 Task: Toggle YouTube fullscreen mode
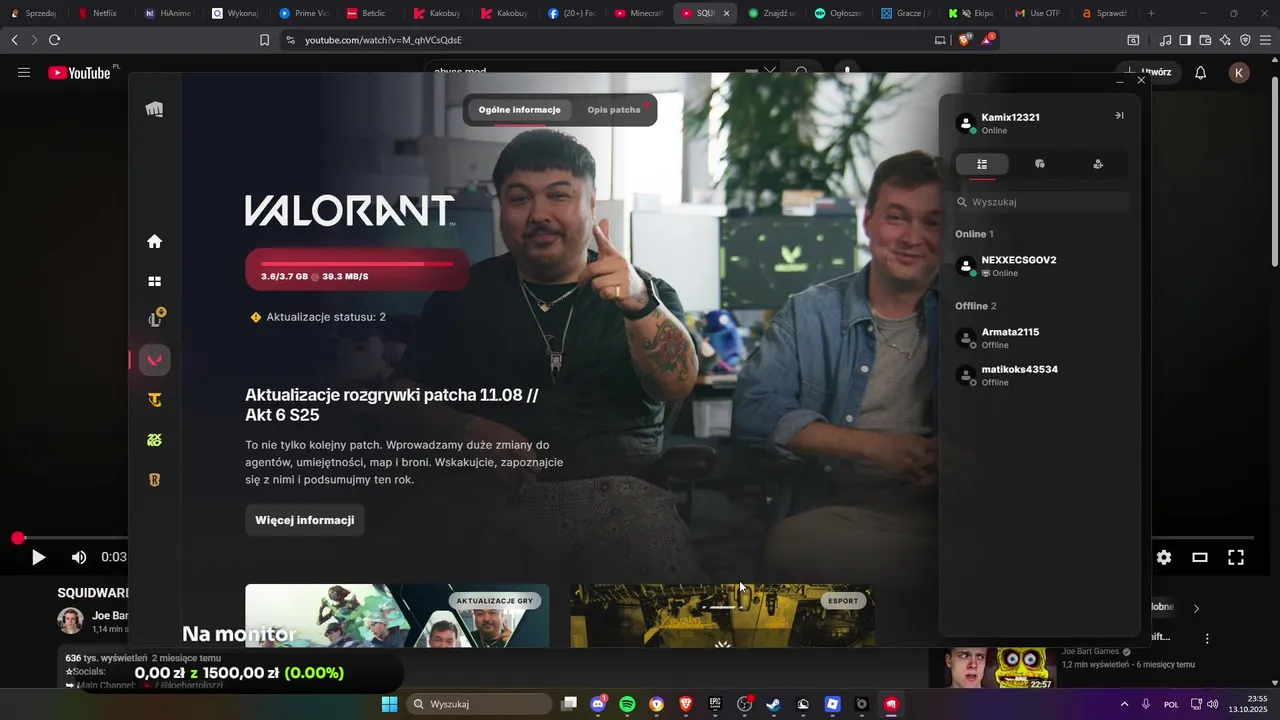1236,558
